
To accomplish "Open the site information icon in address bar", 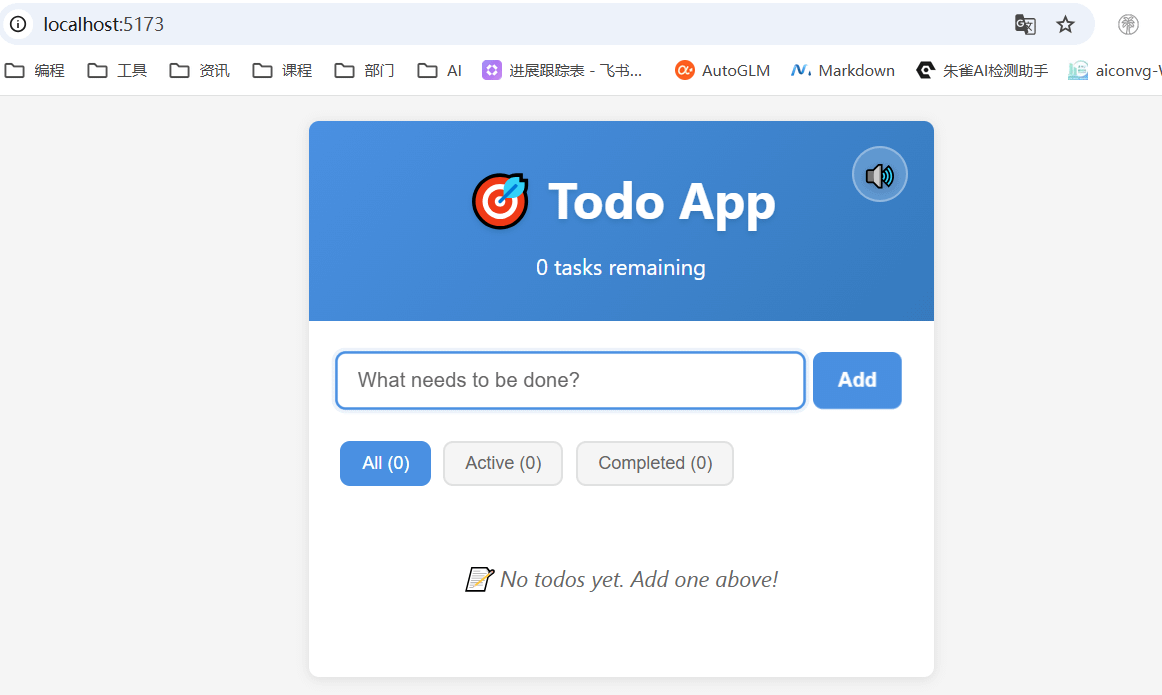I will [x=18, y=24].
